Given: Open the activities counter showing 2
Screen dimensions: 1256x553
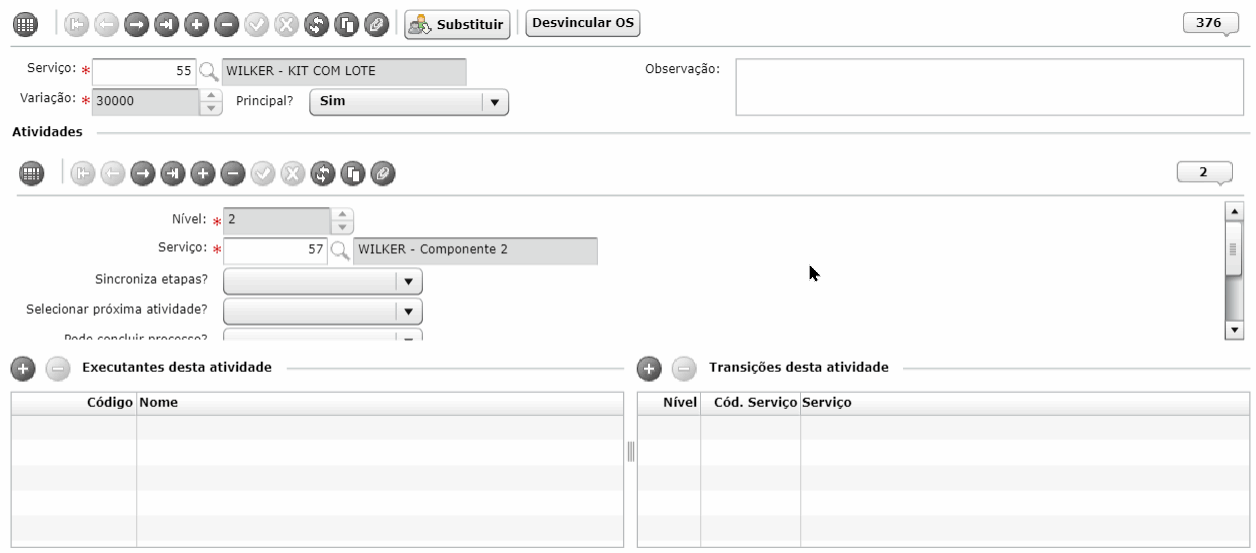Looking at the screenshot, I should tap(1205, 174).
